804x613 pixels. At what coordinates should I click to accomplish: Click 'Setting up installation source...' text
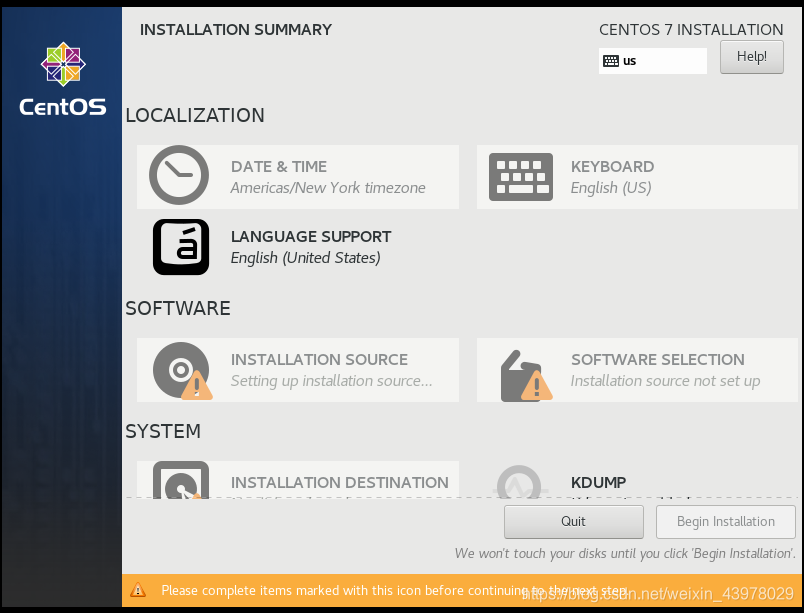(x=331, y=381)
